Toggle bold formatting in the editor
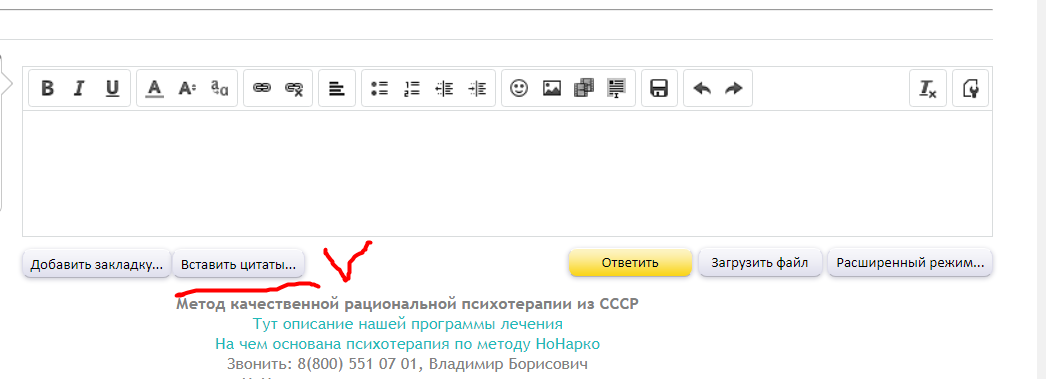 click(47, 88)
